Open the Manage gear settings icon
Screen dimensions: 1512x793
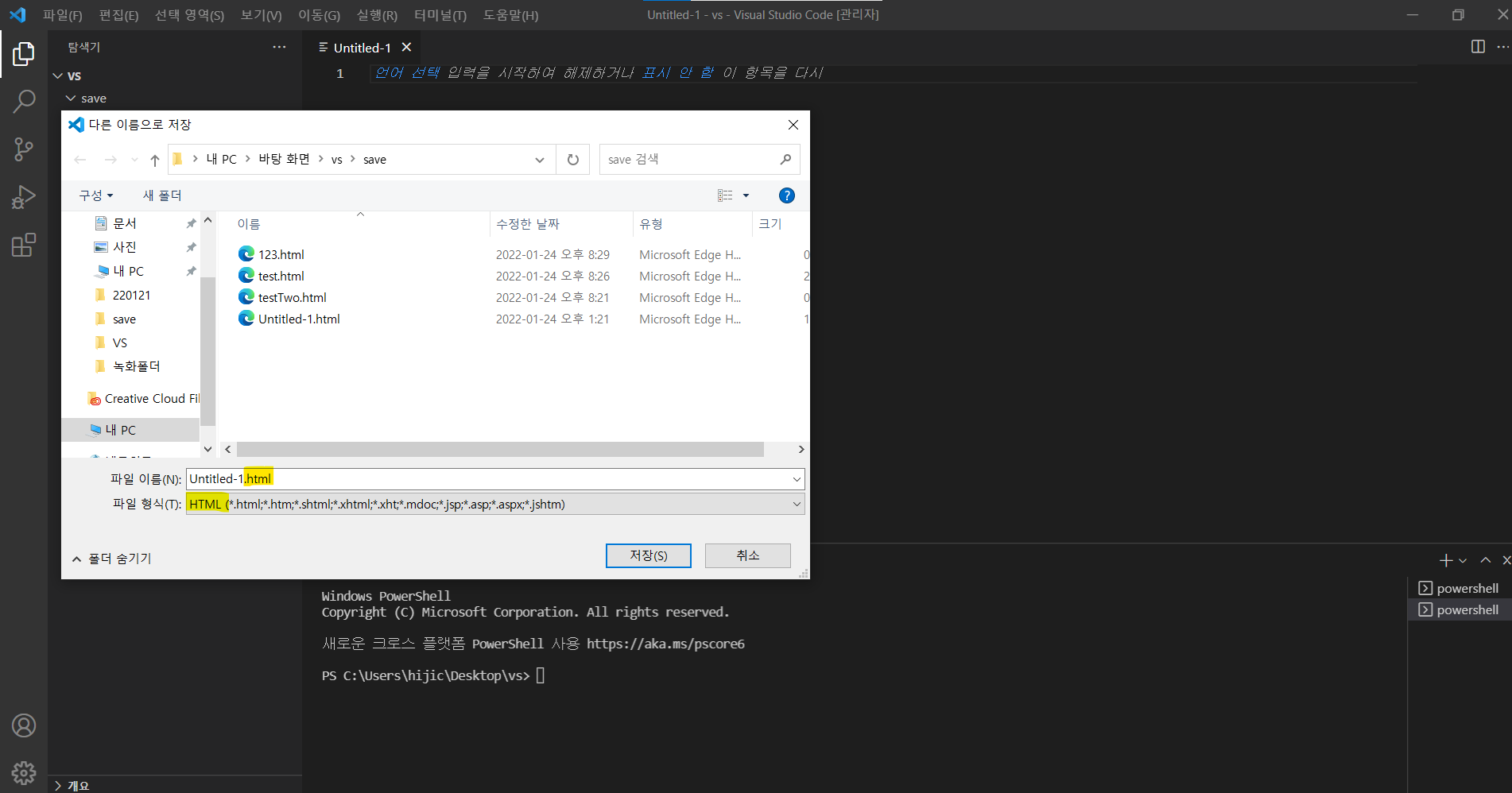24,772
